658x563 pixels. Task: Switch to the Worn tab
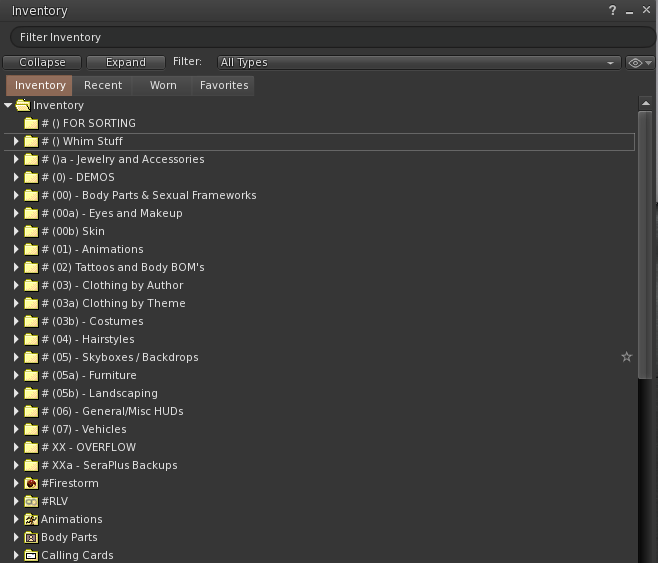point(163,86)
